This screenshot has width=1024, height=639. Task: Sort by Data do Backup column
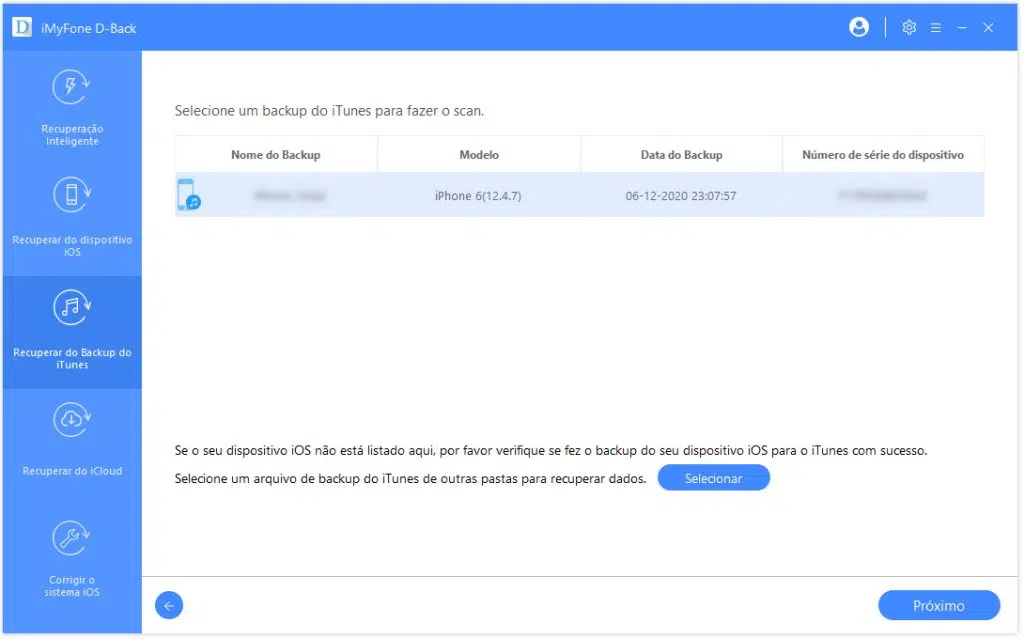point(681,154)
